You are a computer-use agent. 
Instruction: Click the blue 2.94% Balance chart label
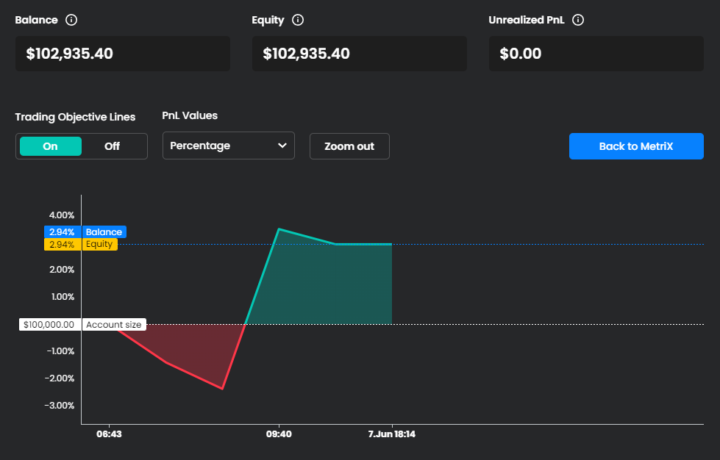click(85, 232)
